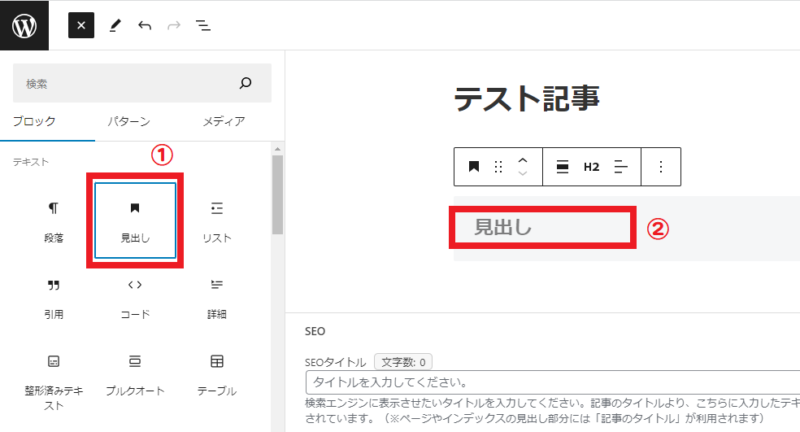Viewport: 800px width, 432px height.
Task: Select the pencil edit tool
Action: click(114, 26)
